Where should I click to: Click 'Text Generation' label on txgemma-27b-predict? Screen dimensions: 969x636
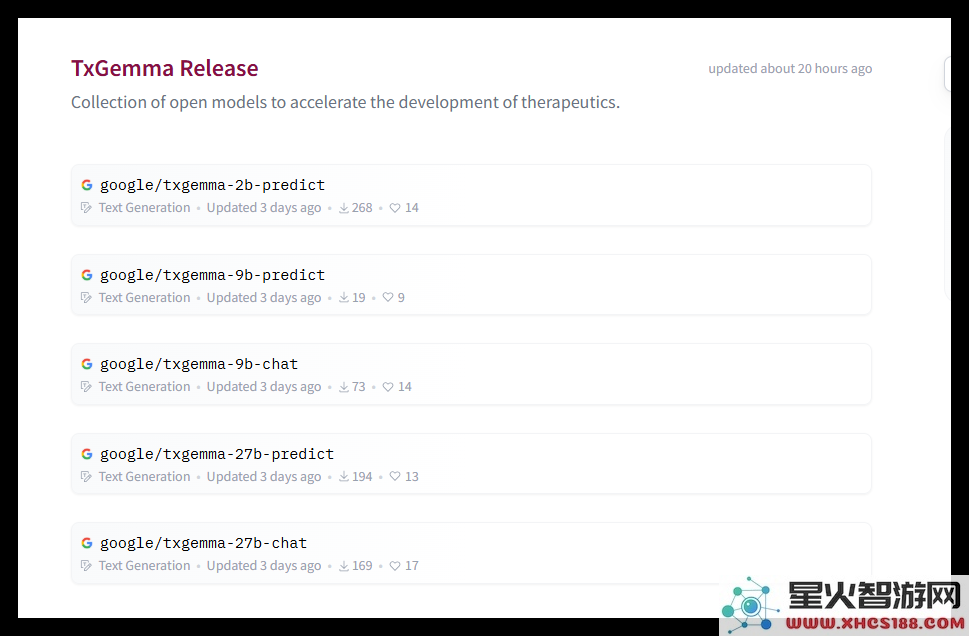coord(145,477)
